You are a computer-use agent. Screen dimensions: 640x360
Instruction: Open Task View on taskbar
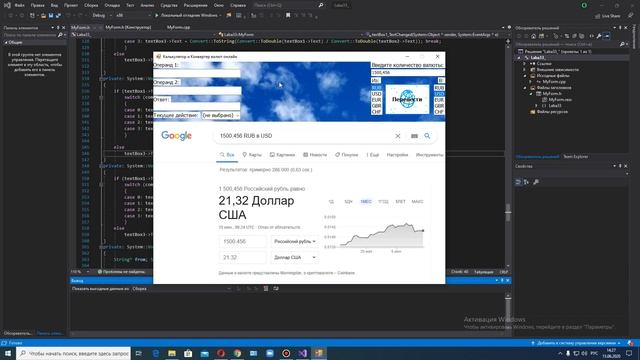point(139,353)
